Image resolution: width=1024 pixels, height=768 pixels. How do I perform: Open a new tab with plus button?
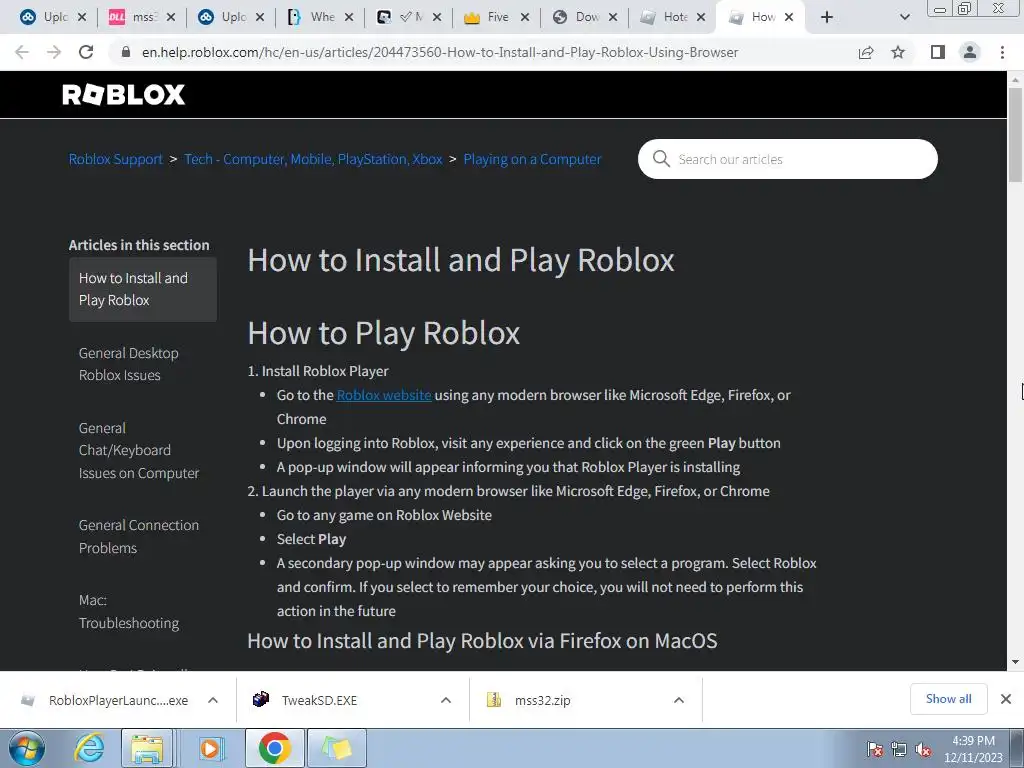(x=827, y=17)
